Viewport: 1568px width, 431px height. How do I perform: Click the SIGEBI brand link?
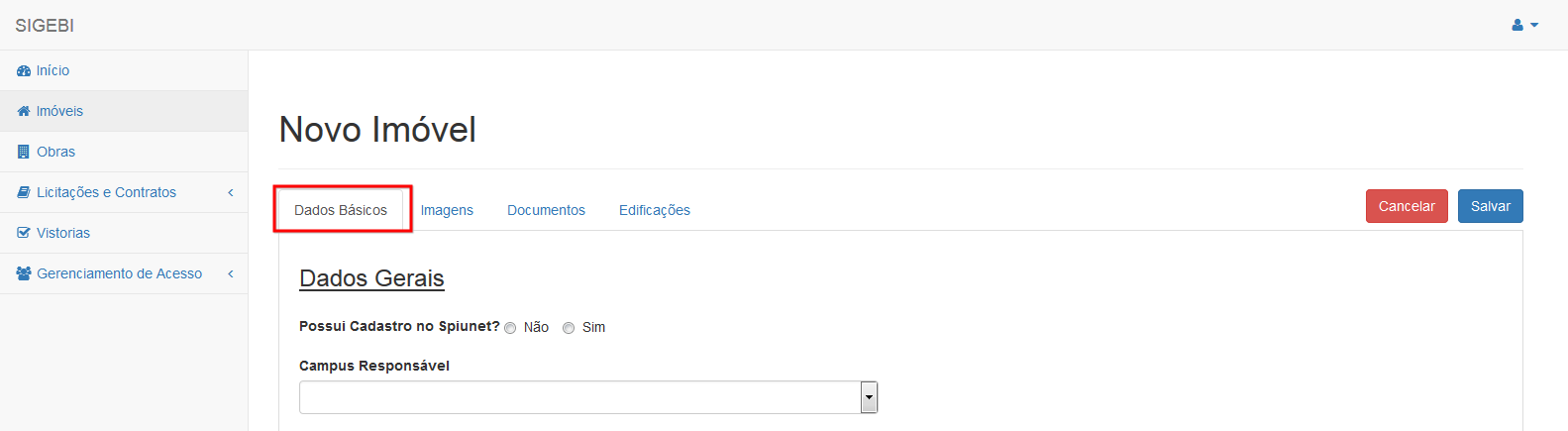[x=45, y=26]
